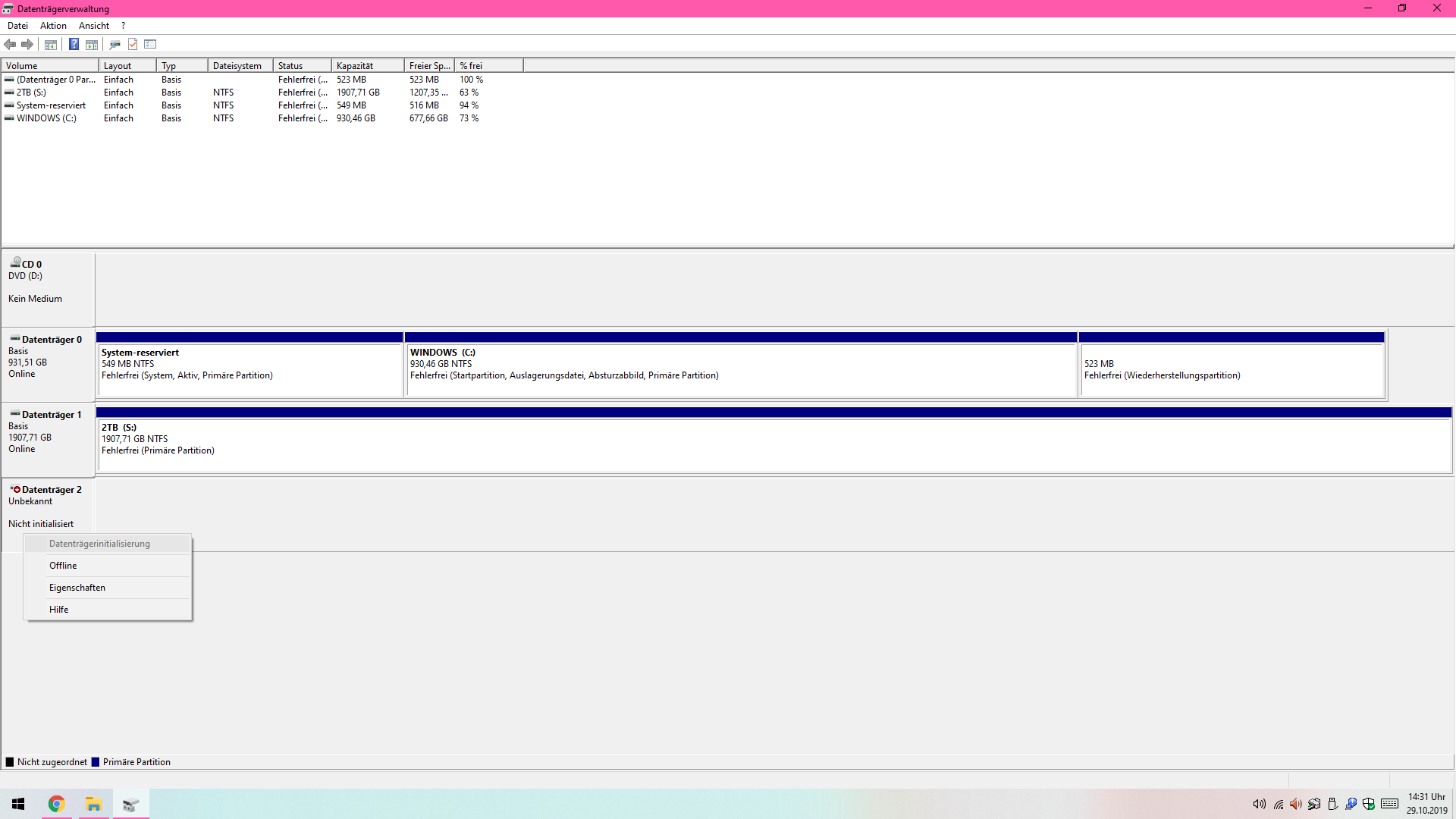Click the show/hide console tree icon

(x=51, y=45)
